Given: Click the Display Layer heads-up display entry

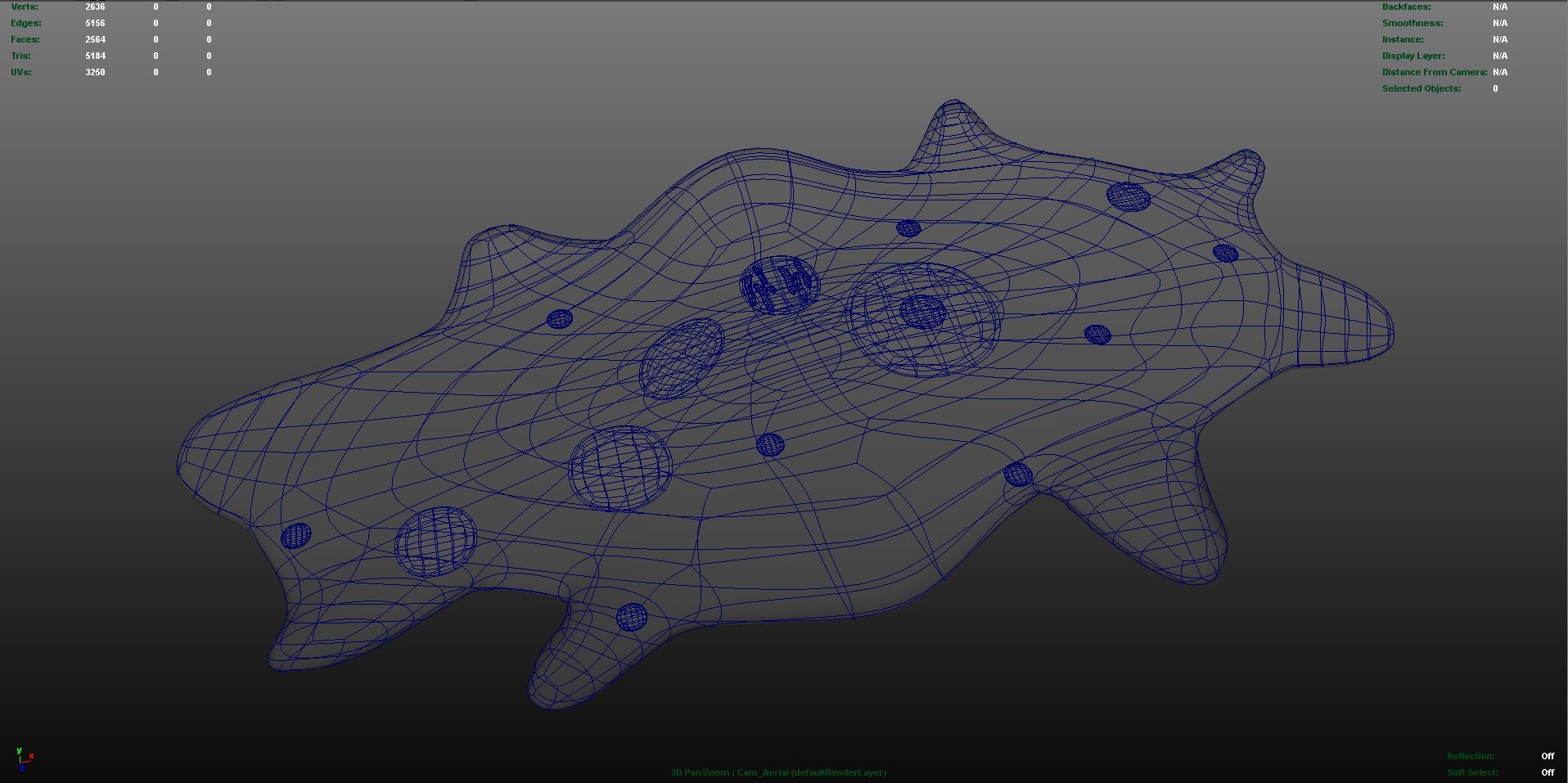Looking at the screenshot, I should click(x=1414, y=56).
